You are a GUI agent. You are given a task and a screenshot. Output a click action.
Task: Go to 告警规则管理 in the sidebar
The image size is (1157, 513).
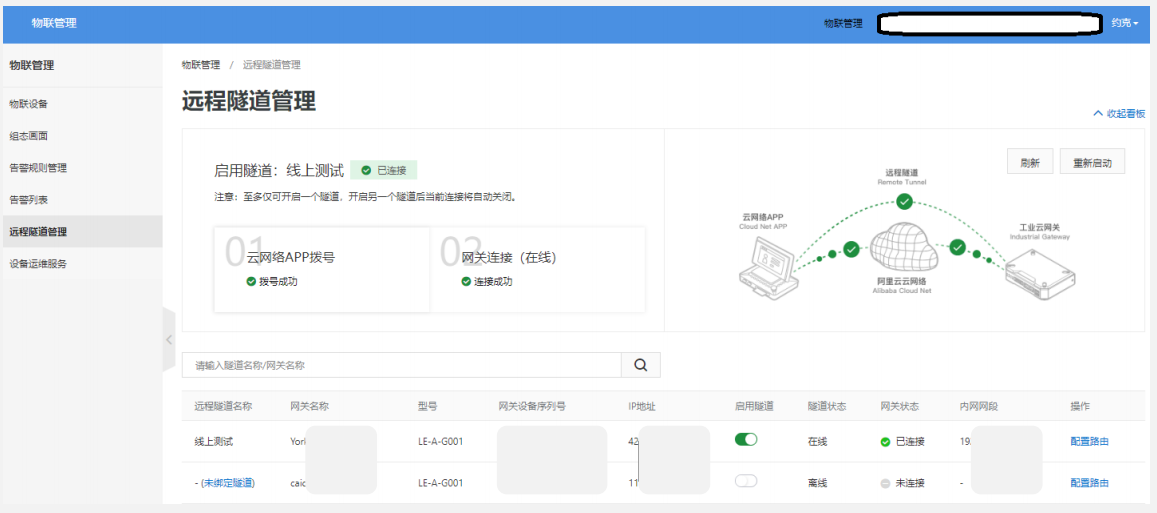(38, 168)
